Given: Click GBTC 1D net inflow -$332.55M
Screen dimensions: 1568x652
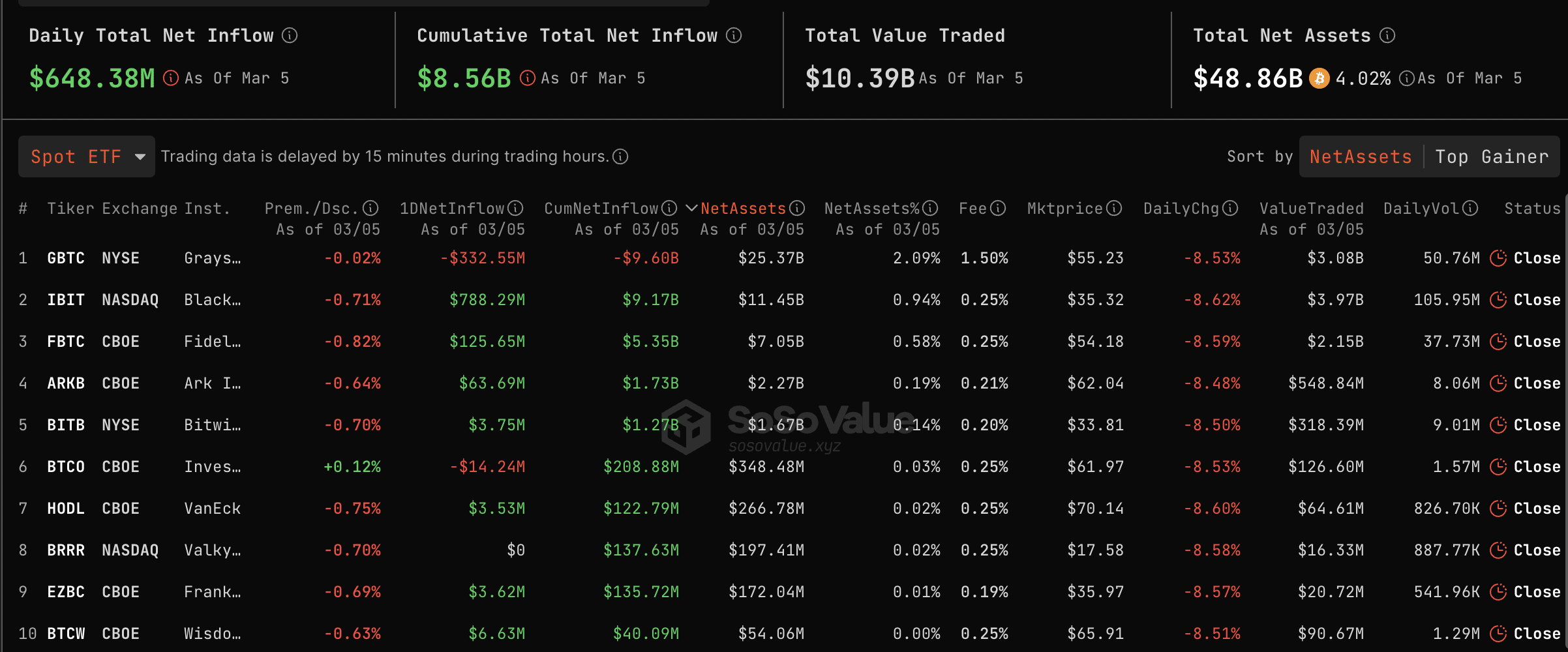Looking at the screenshot, I should 483,258.
